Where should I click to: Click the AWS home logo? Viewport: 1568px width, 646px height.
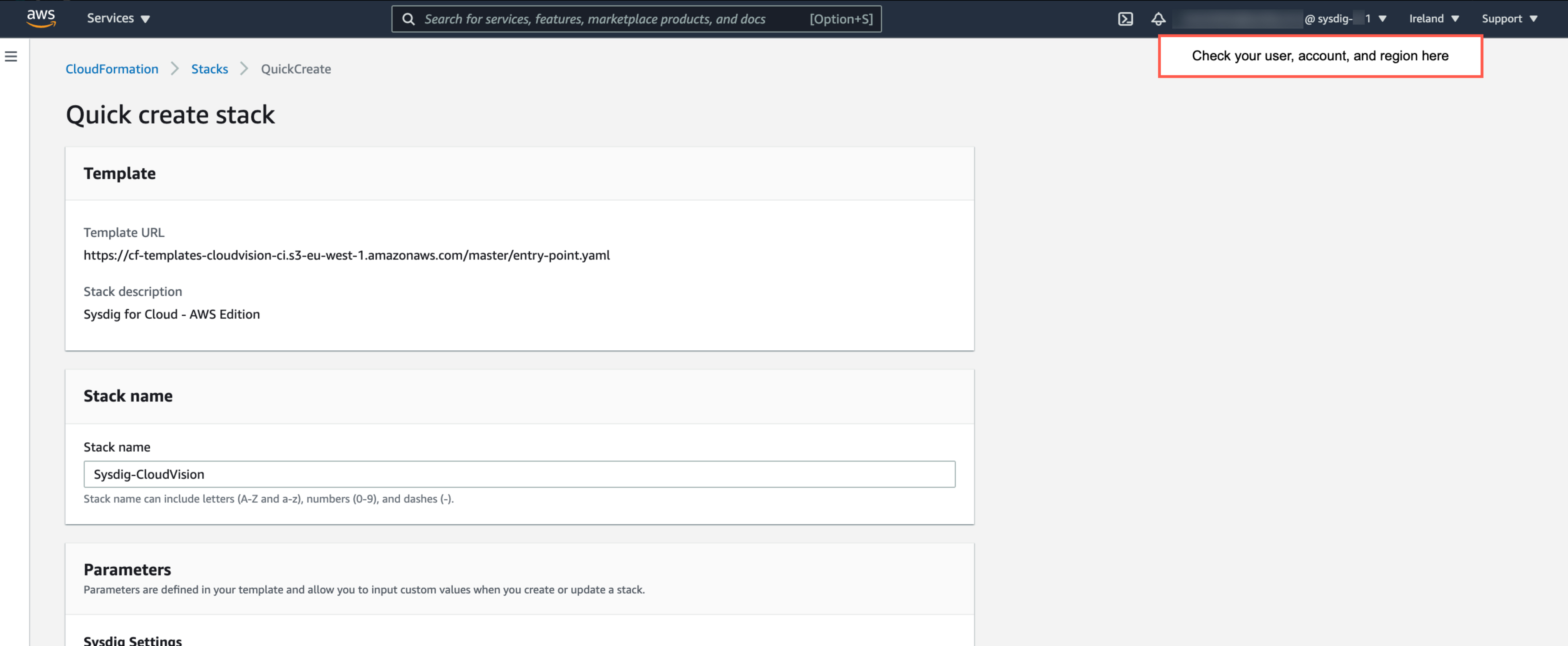coord(41,18)
